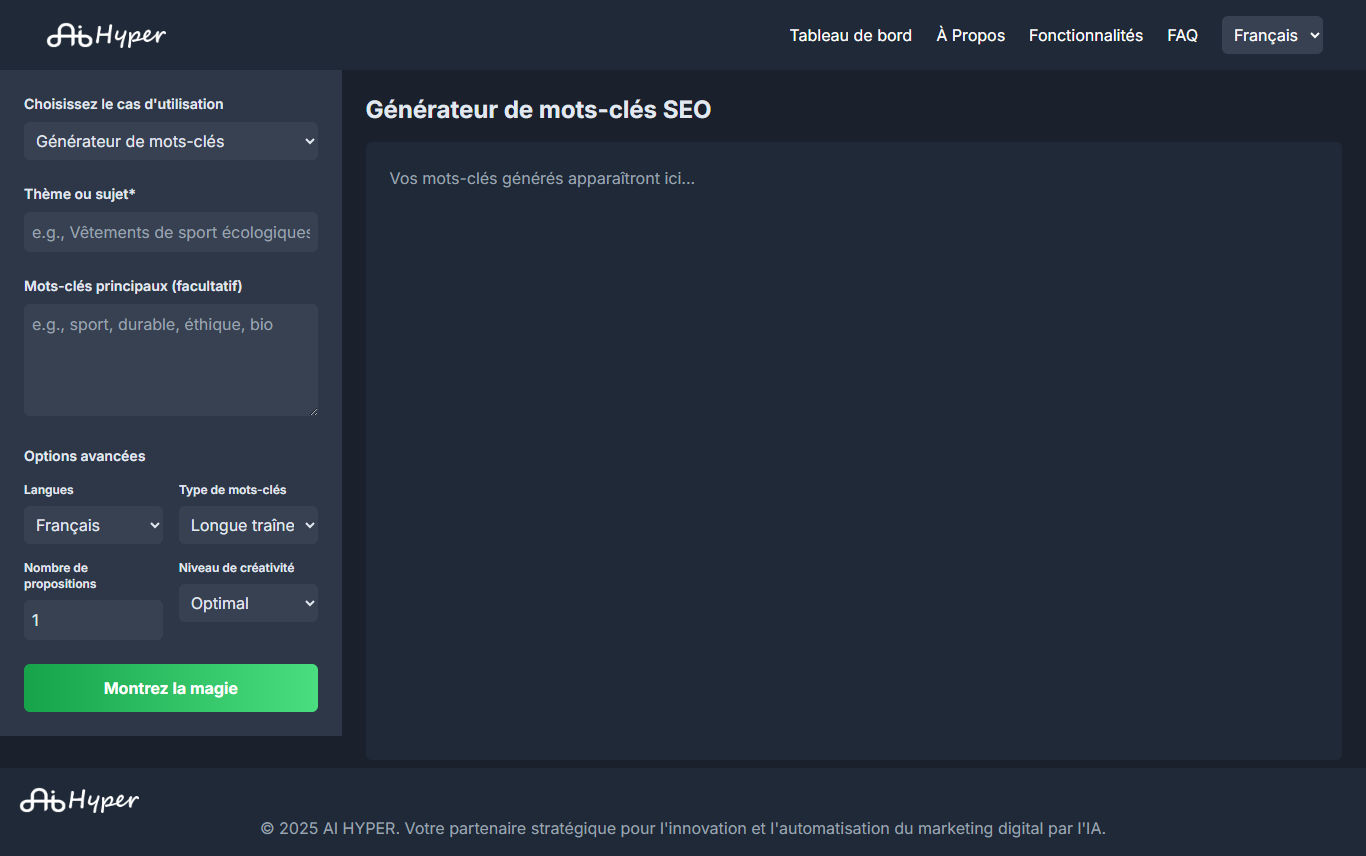1366x856 pixels.
Task: Open the site language dropdown in header
Action: click(x=1272, y=35)
